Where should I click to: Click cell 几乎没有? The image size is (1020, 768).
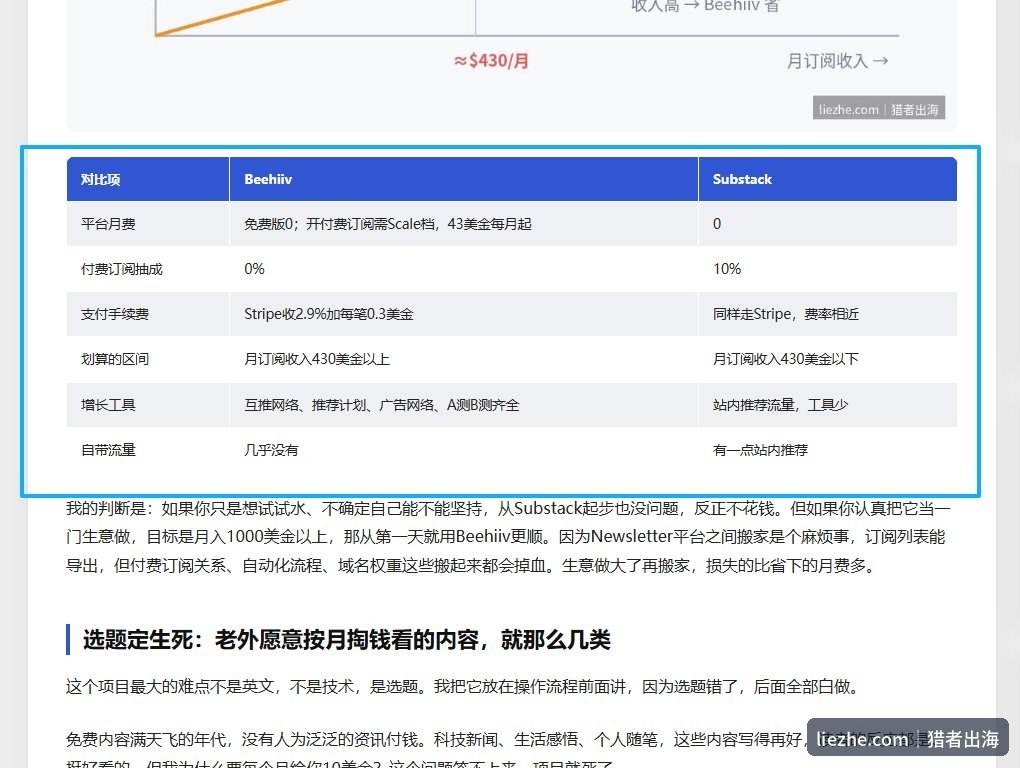(464, 449)
